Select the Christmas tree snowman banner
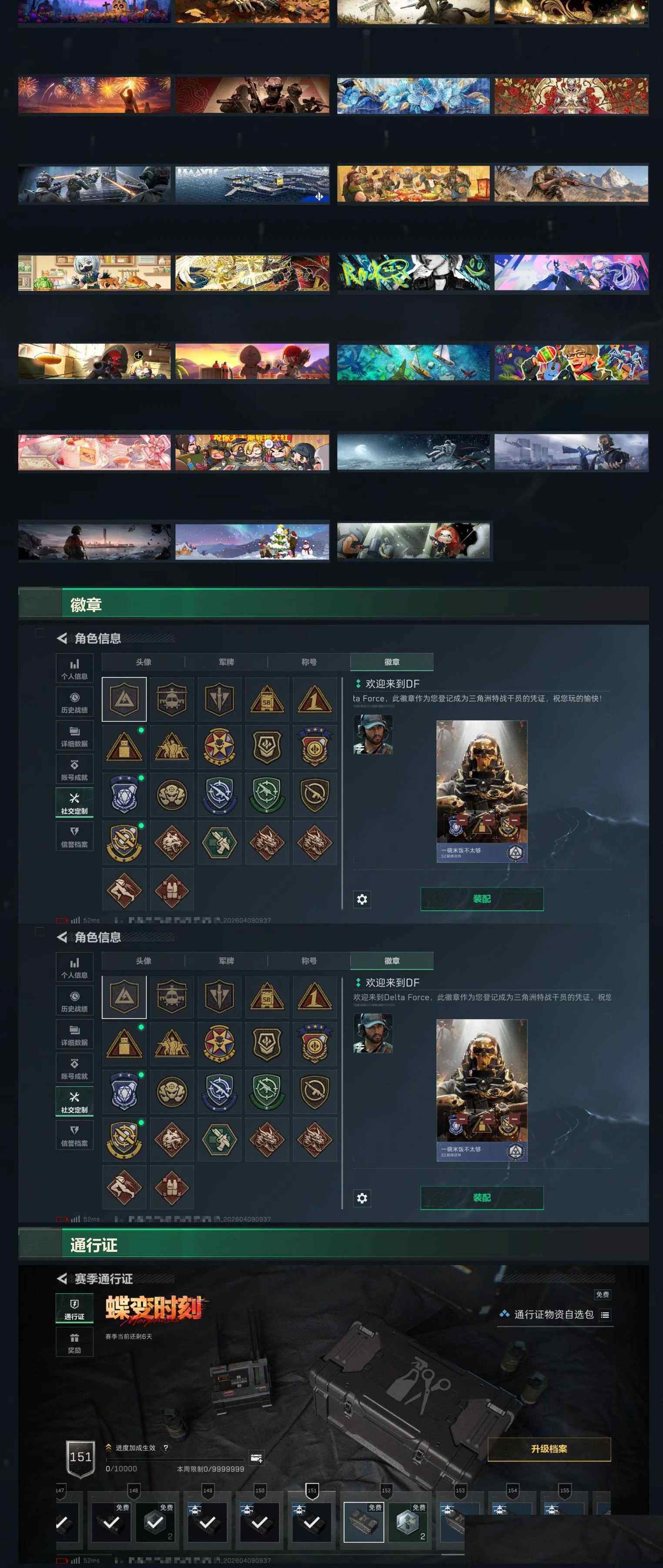 click(252, 541)
